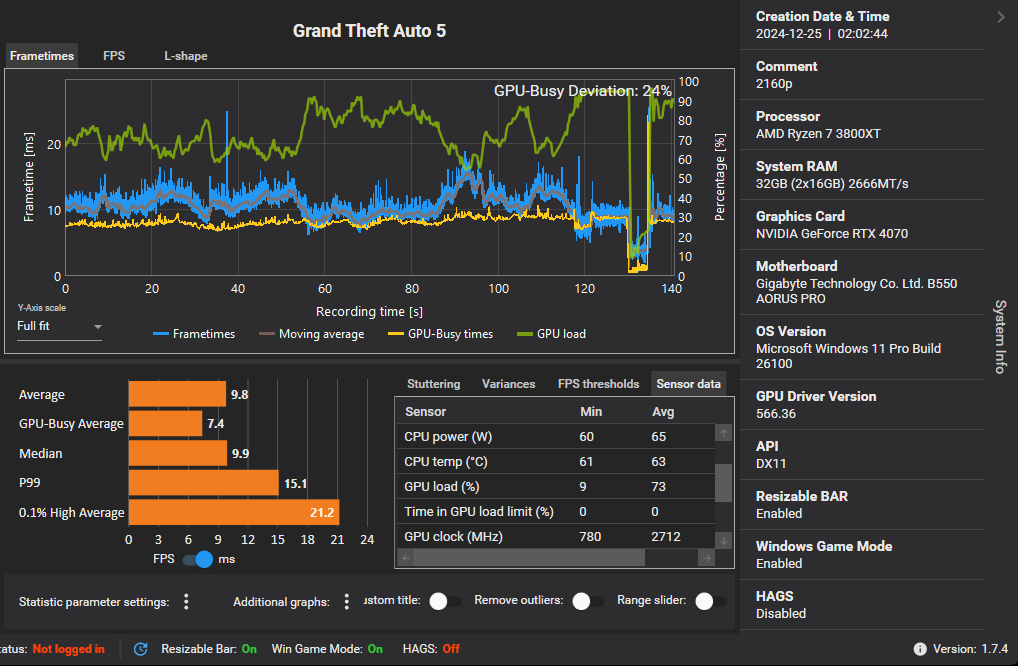
Task: Click the Min column header
Action: click(x=591, y=412)
